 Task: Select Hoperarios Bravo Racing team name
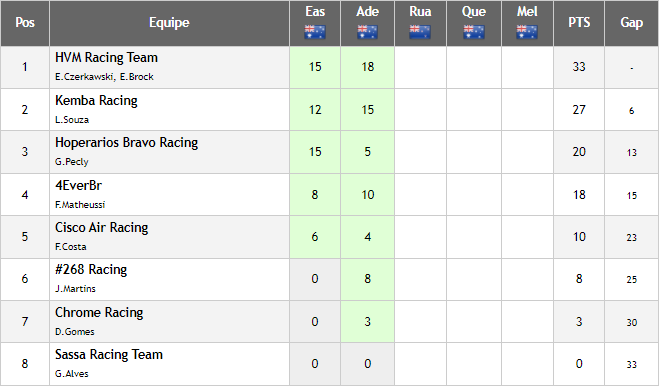pos(127,143)
